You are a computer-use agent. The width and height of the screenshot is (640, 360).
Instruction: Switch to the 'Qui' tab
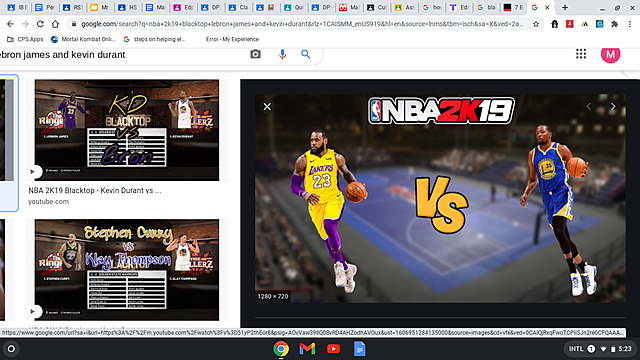pos(294,7)
